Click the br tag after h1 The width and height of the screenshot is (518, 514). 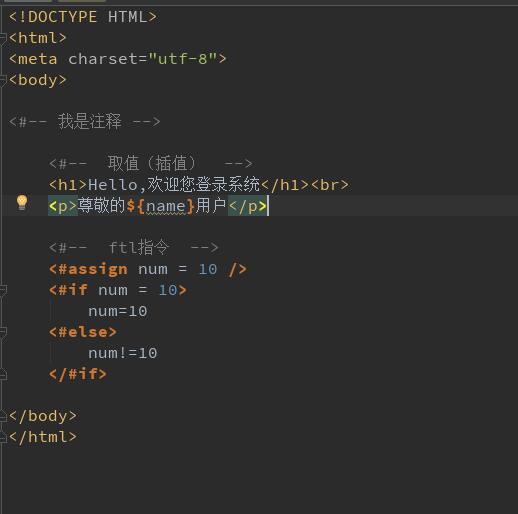click(x=330, y=185)
